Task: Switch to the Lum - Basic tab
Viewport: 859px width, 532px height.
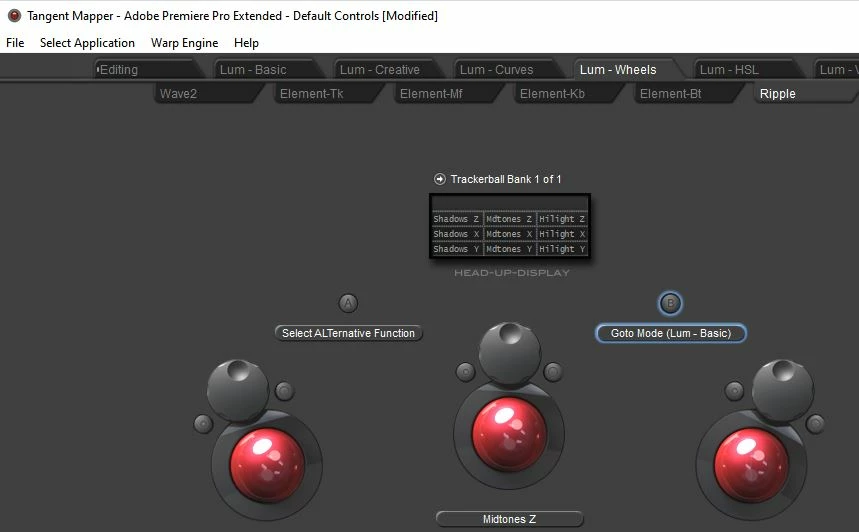Action: [x=267, y=70]
